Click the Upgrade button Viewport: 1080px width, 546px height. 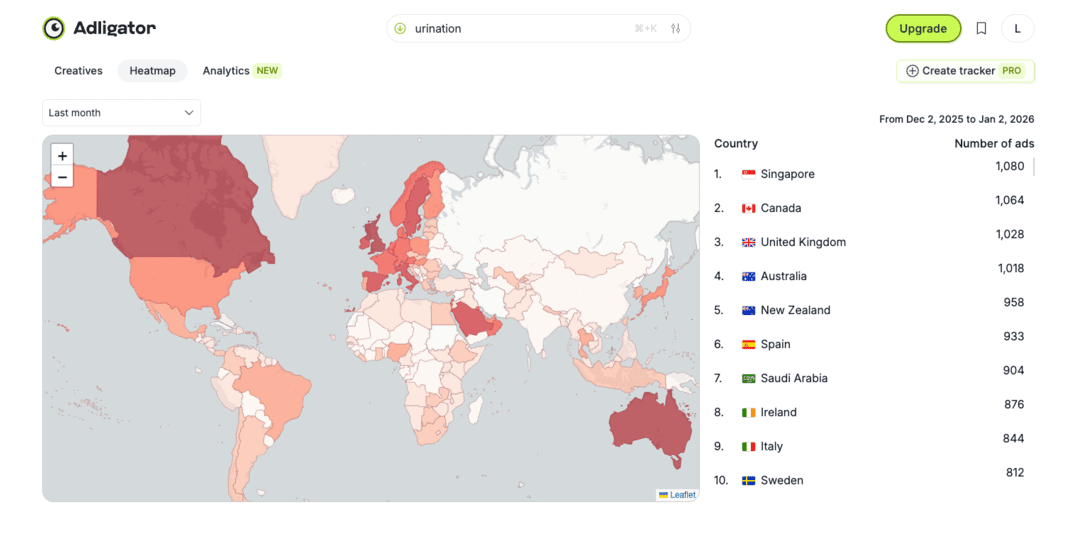[922, 29]
